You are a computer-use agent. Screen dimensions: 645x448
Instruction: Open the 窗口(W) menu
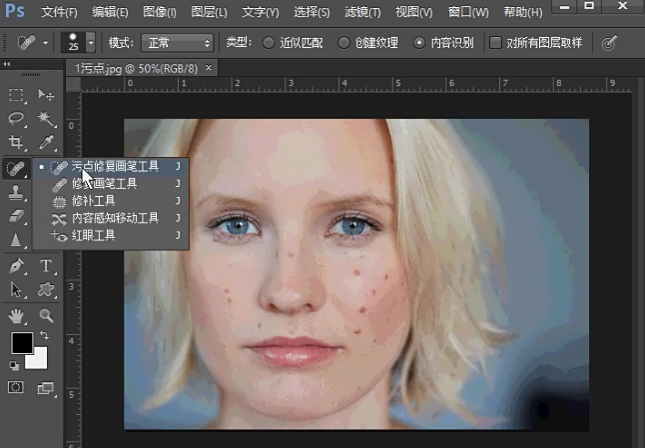(468, 12)
